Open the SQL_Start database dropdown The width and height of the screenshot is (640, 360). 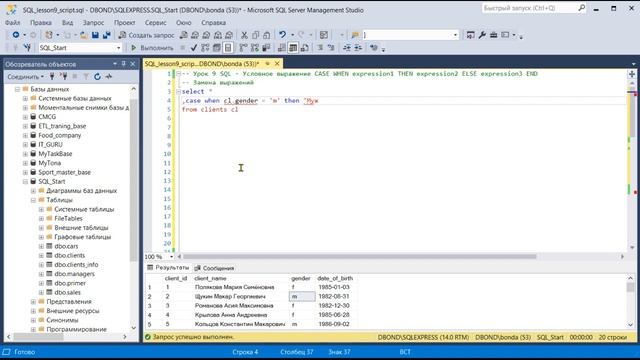click(119, 48)
